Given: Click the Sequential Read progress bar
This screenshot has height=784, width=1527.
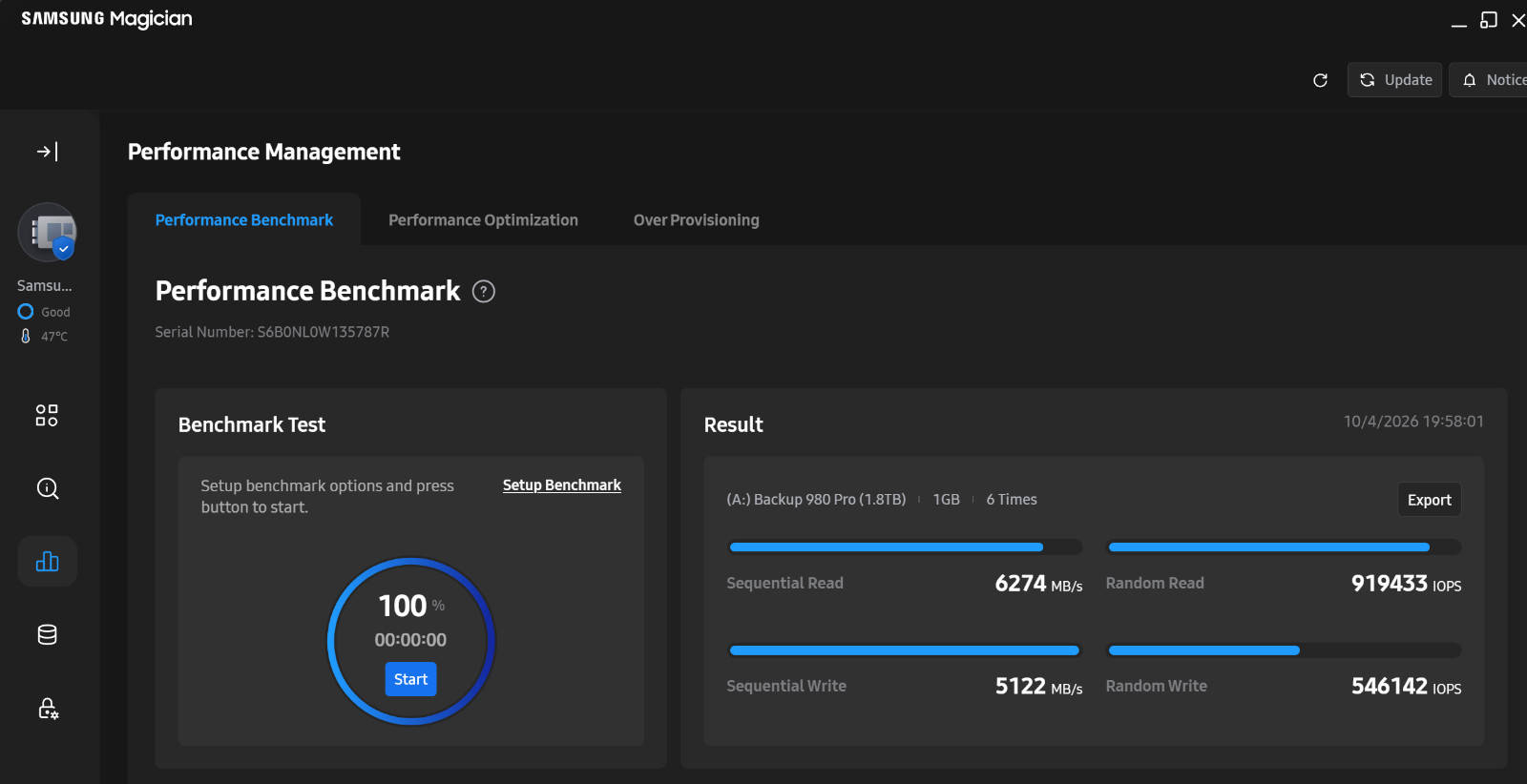Looking at the screenshot, I should pyautogui.click(x=905, y=547).
